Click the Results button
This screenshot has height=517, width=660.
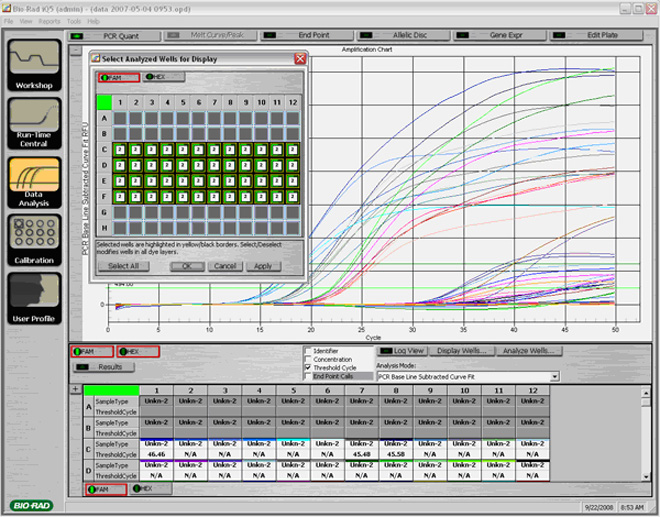click(104, 367)
